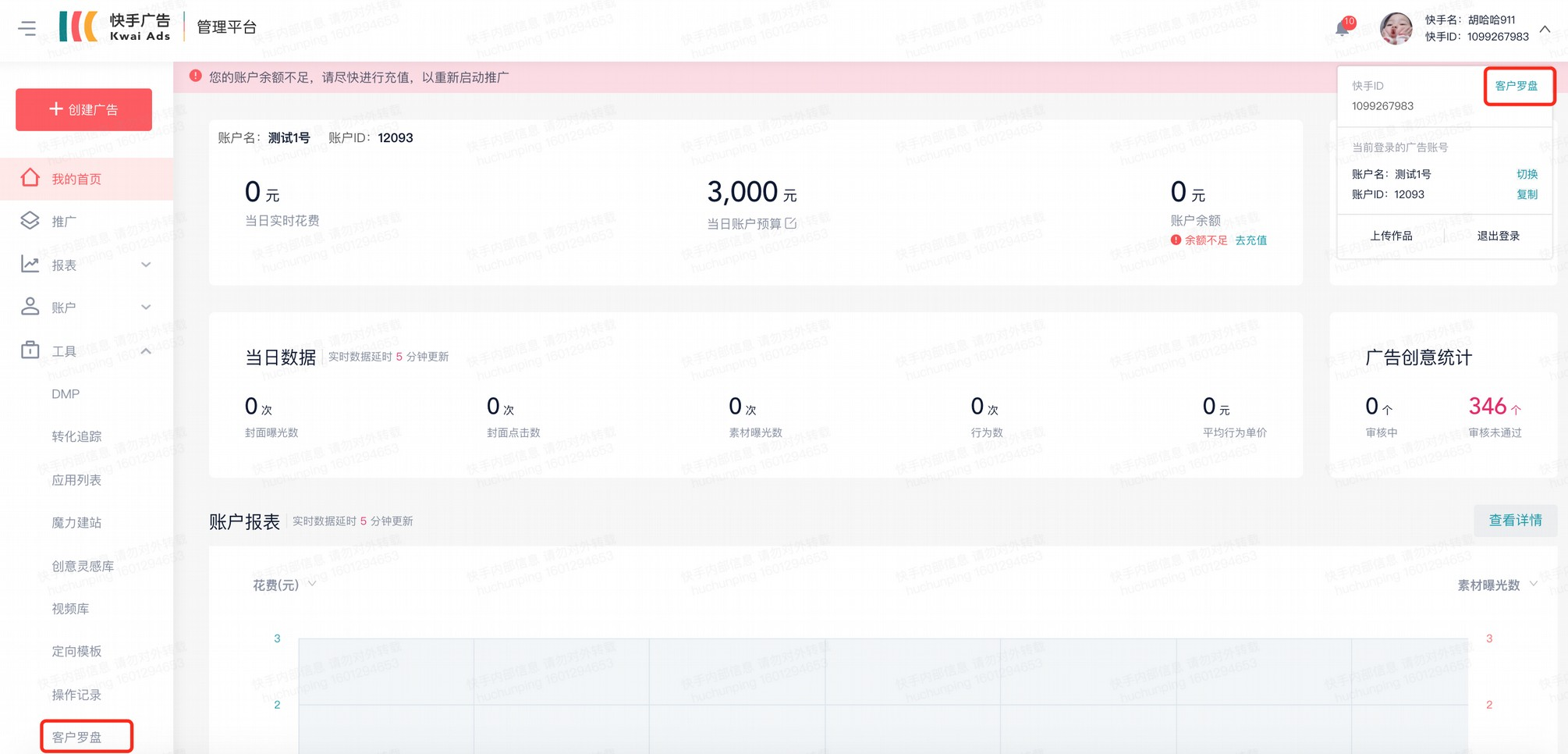Click the chart icon for 报表
Image resolution: width=1568 pixels, height=754 pixels.
[x=30, y=265]
